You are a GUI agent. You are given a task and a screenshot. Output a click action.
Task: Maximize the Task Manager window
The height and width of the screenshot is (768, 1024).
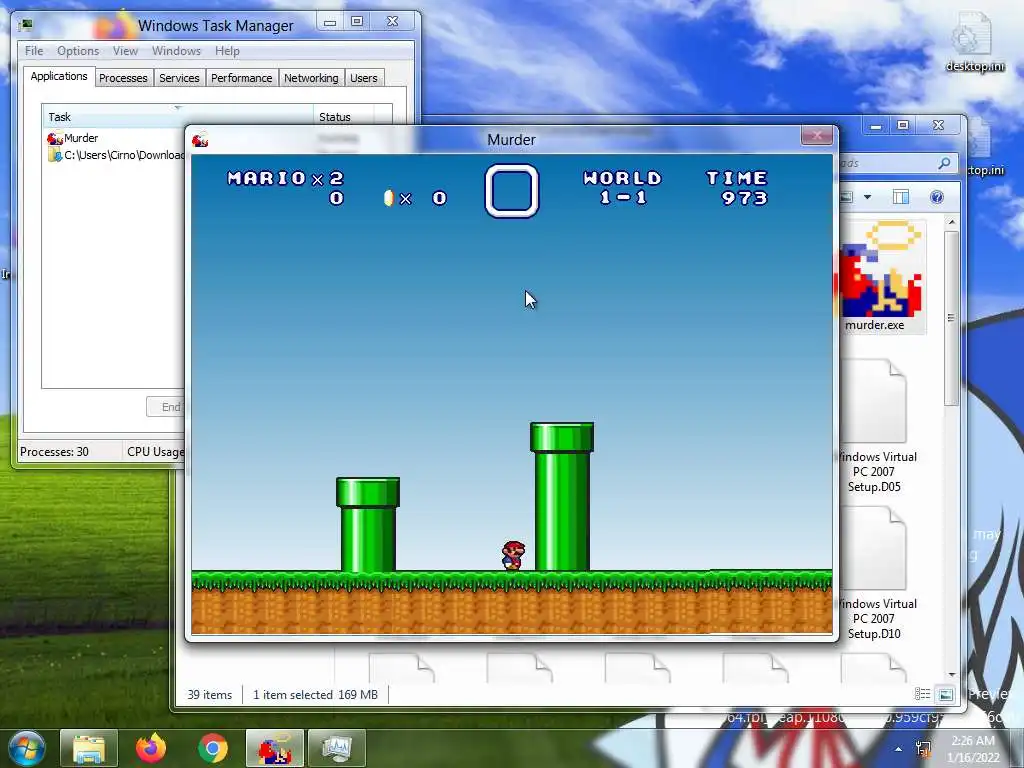point(357,22)
